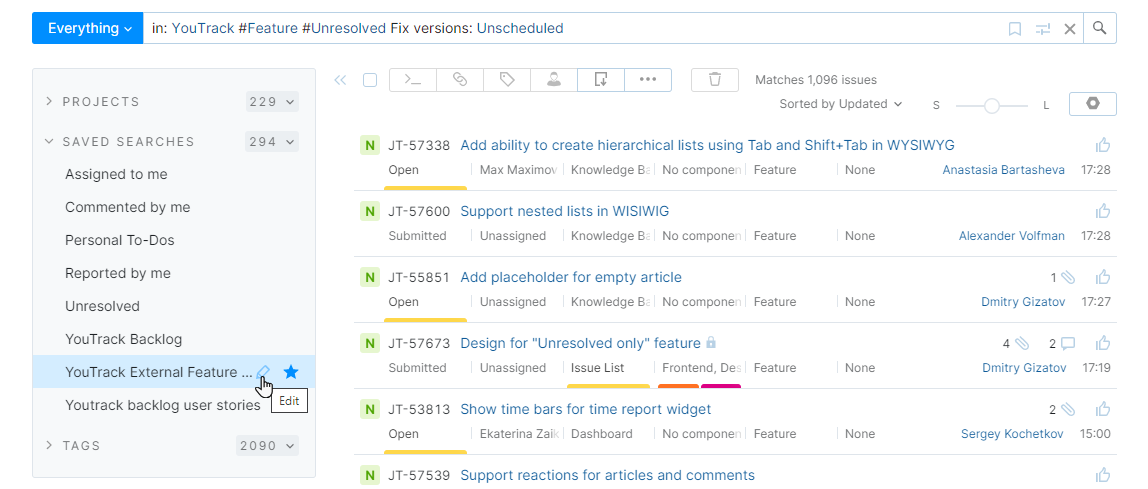The height and width of the screenshot is (489, 1148).
Task: Select the Assigned to me saved search
Action: click(x=116, y=174)
